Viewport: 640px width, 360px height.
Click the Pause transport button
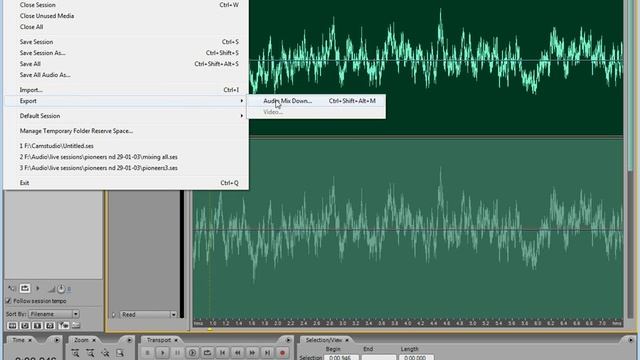(178, 353)
